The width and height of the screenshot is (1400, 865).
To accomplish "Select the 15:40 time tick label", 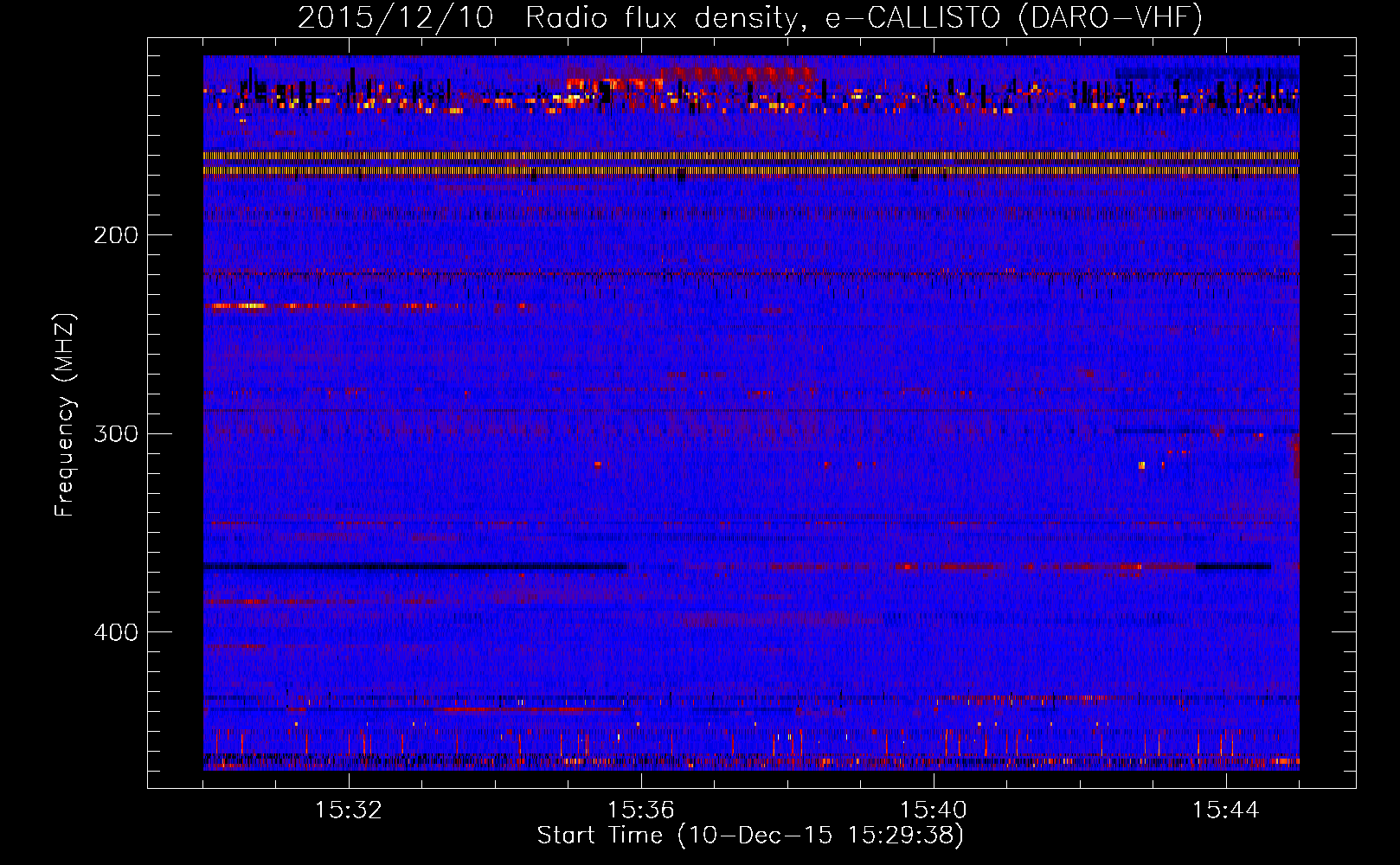I will (x=934, y=811).
